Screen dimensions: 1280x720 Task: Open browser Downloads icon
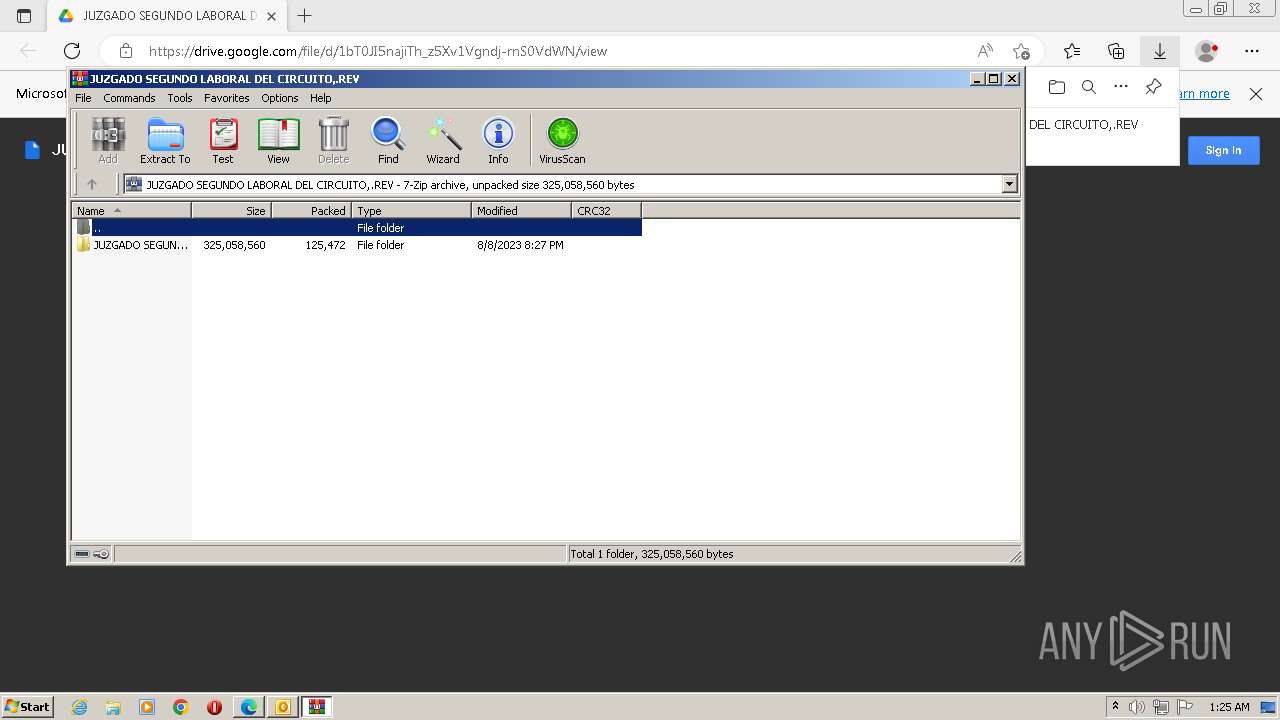click(x=1160, y=51)
